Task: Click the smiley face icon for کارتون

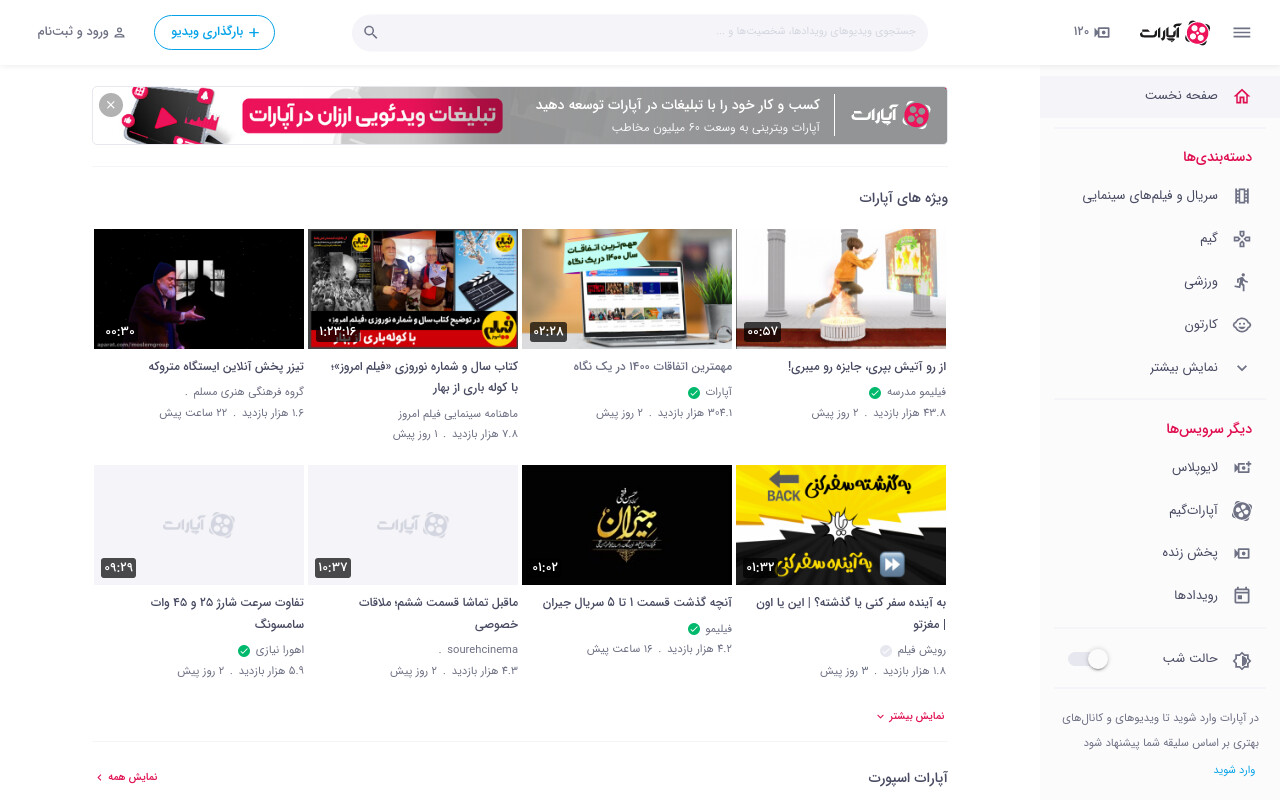Action: tap(1241, 325)
